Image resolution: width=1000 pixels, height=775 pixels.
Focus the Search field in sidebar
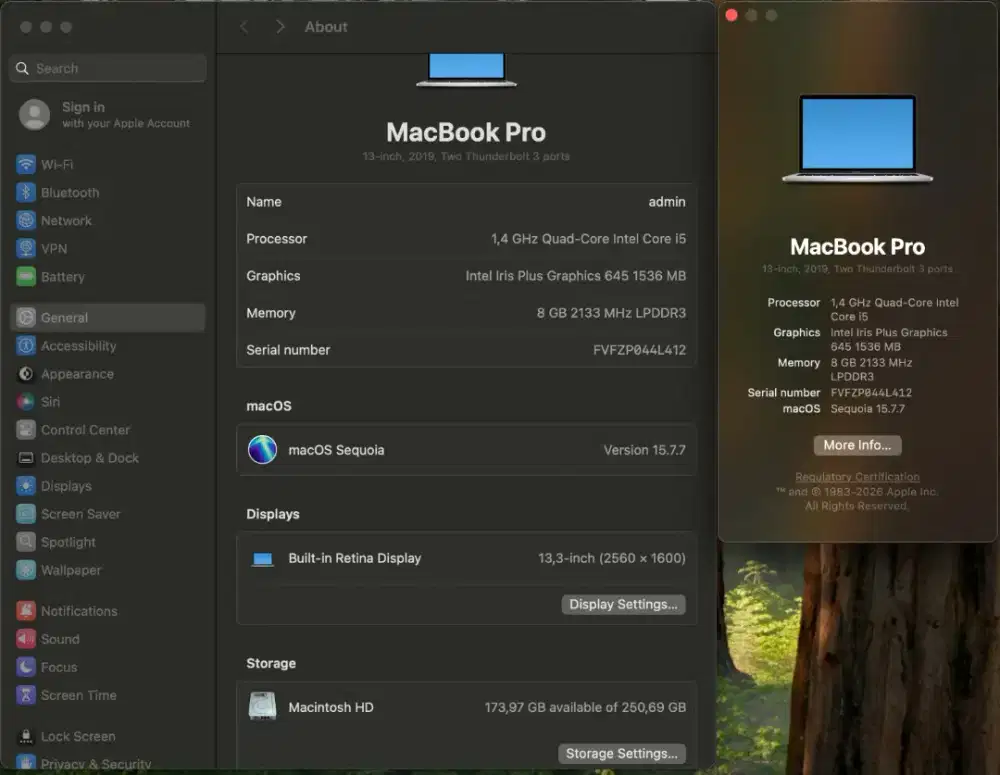[x=107, y=68]
